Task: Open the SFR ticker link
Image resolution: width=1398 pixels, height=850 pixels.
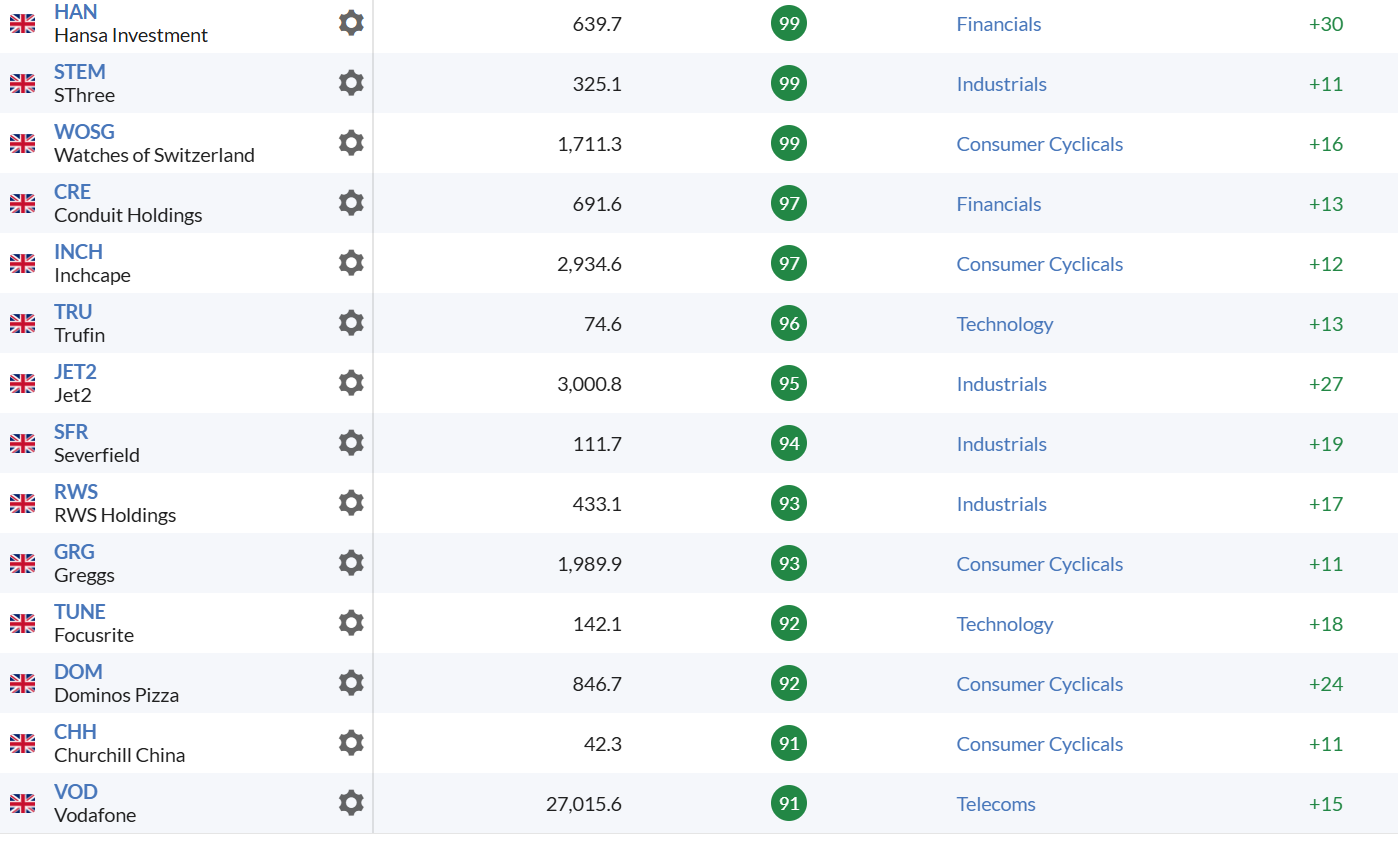Action: coord(71,432)
